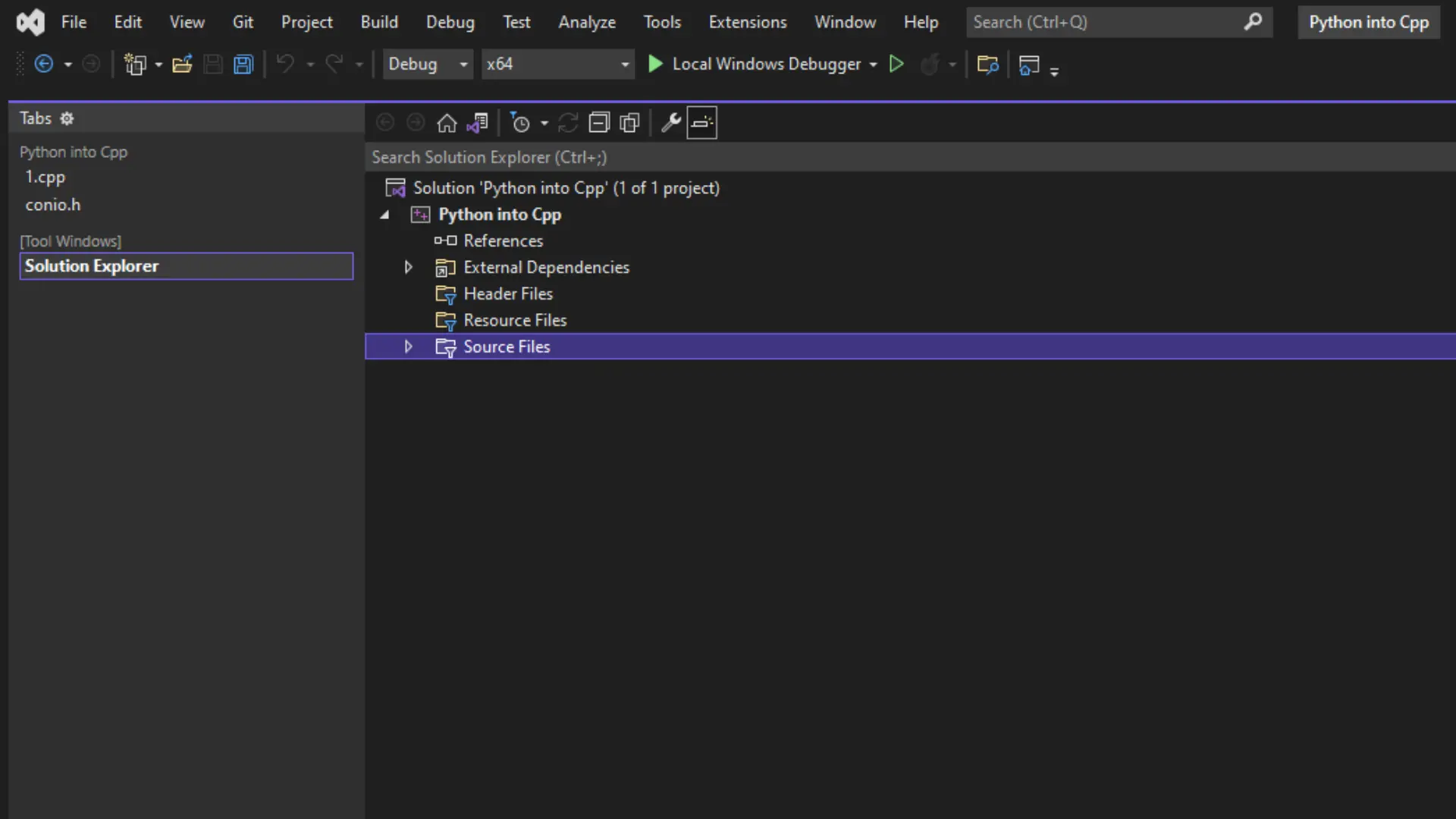1456x819 pixels.
Task: Click the Python into Cpp solution name button
Action: pos(1369,23)
